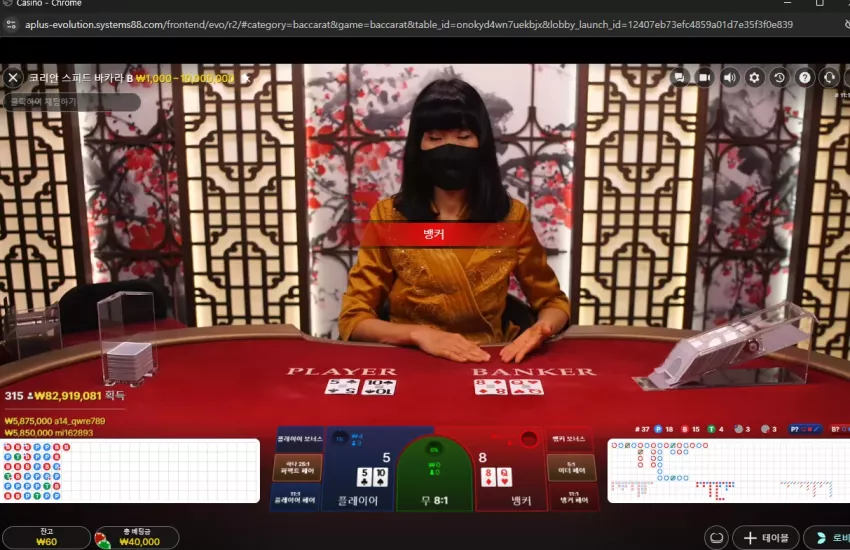Bet on the blue 플레이어 (Player) spot
The height and width of the screenshot is (550, 850).
(359, 470)
